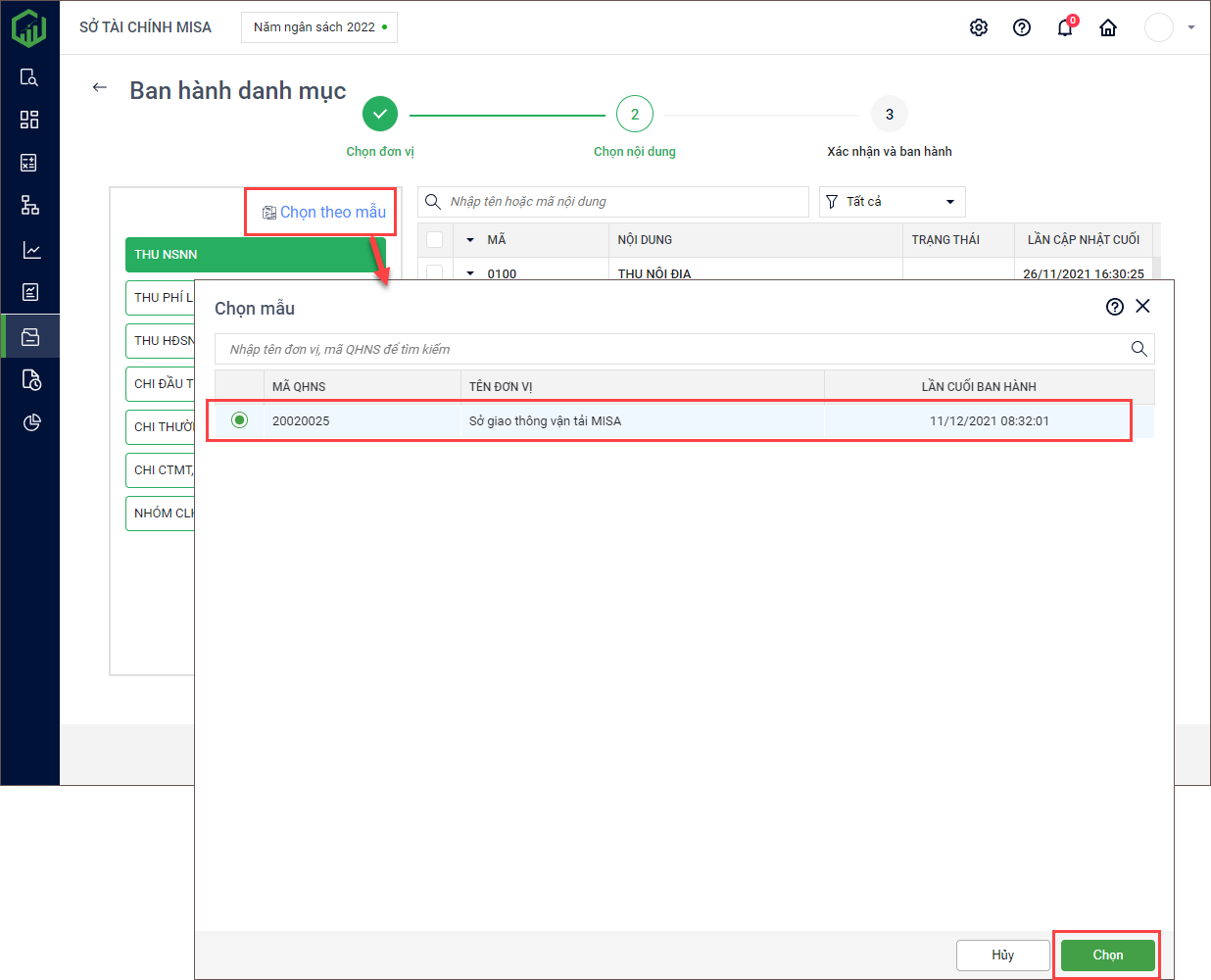This screenshot has height=980, width=1211.
Task: Click the settings gear icon in header
Action: point(978,27)
